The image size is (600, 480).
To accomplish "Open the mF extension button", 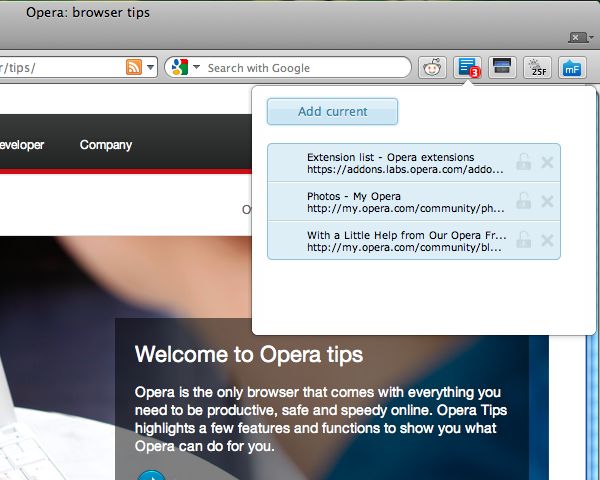I will [x=572, y=68].
